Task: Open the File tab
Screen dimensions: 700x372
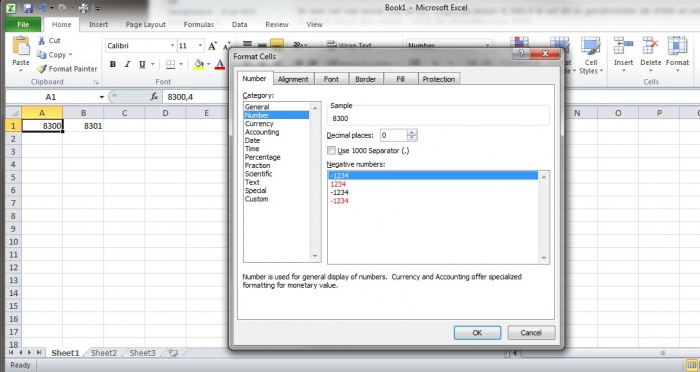Action: pos(23,25)
